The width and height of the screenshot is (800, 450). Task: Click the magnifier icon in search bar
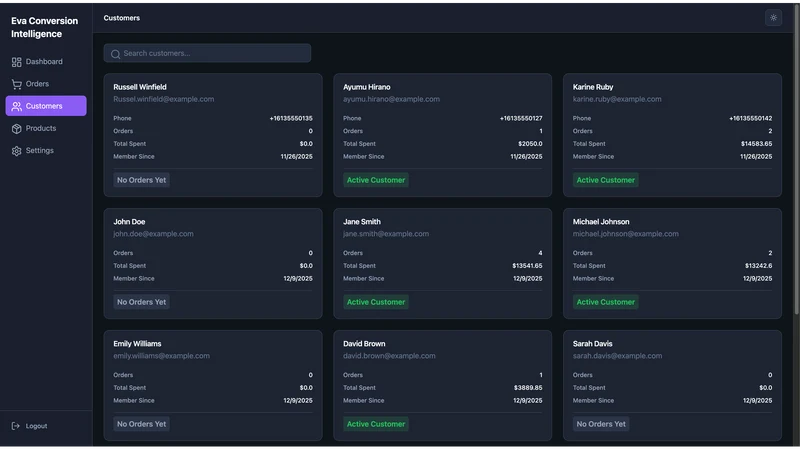[115, 54]
